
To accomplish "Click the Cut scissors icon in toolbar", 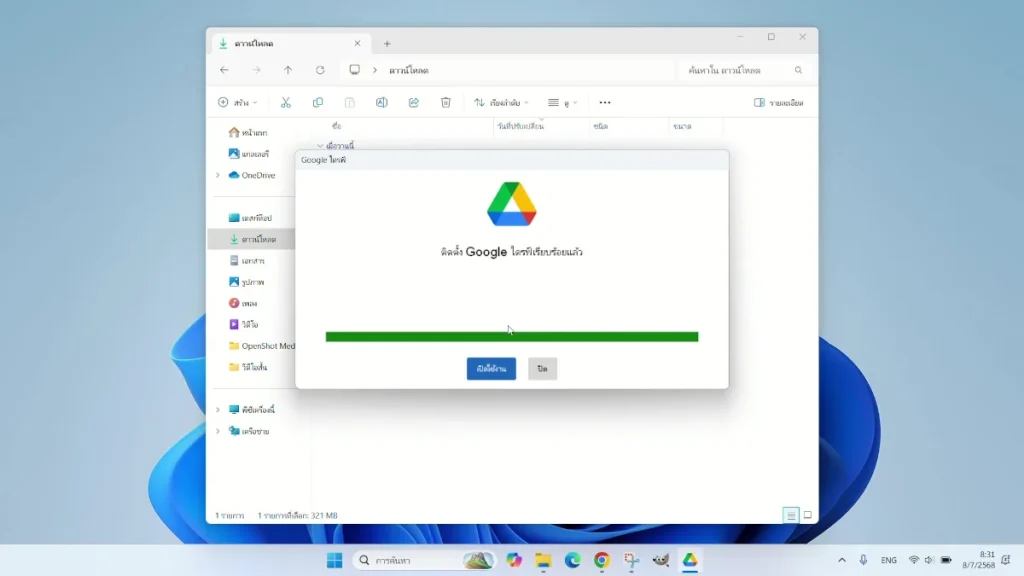I will (x=285, y=102).
